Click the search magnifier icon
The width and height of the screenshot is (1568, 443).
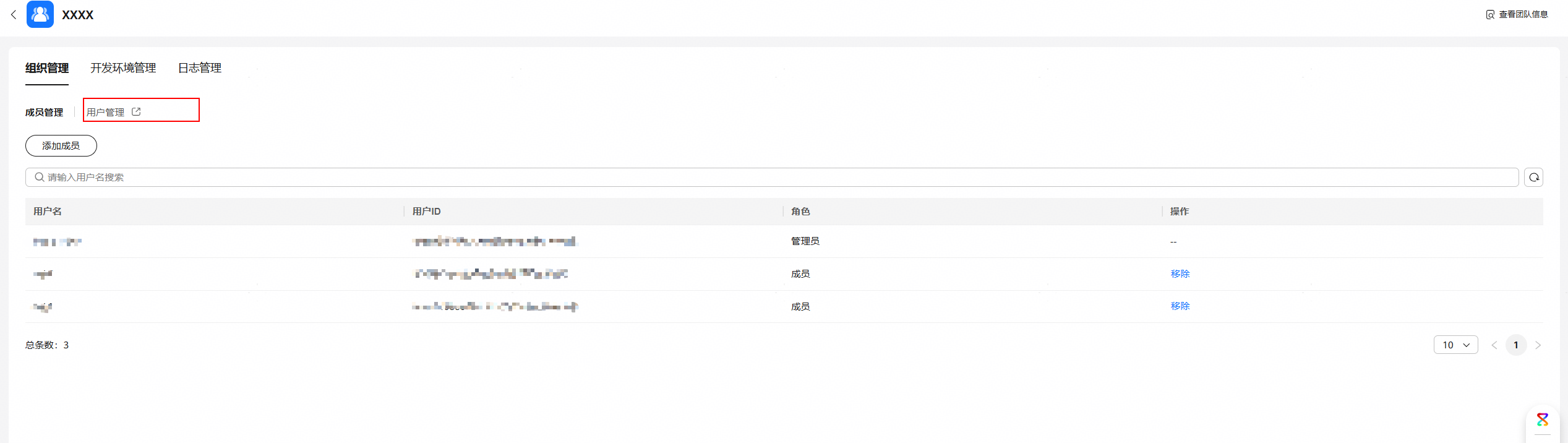coord(40,178)
